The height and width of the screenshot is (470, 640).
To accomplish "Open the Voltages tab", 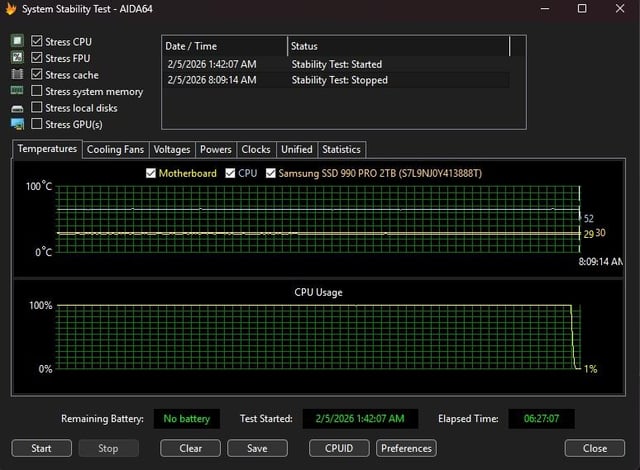I will [x=172, y=149].
